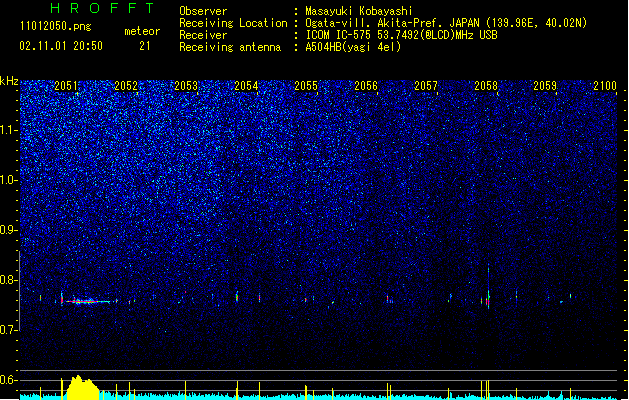Select the filename 11012050.png
Screen dimensions: 629x400
pyautogui.click(x=56, y=26)
